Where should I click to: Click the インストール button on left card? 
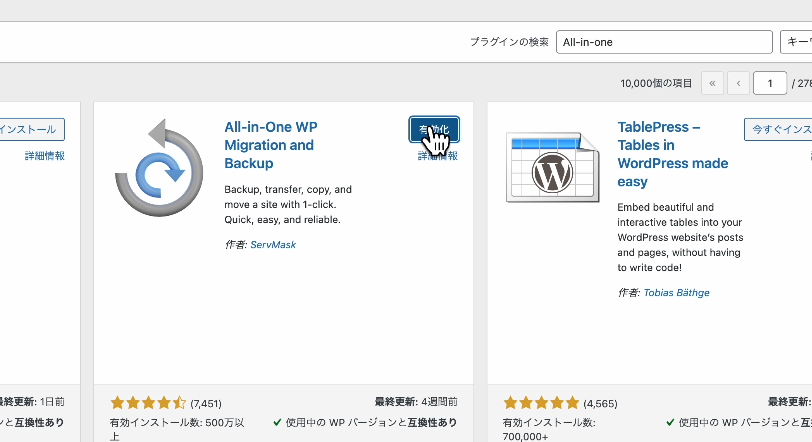click(32, 129)
